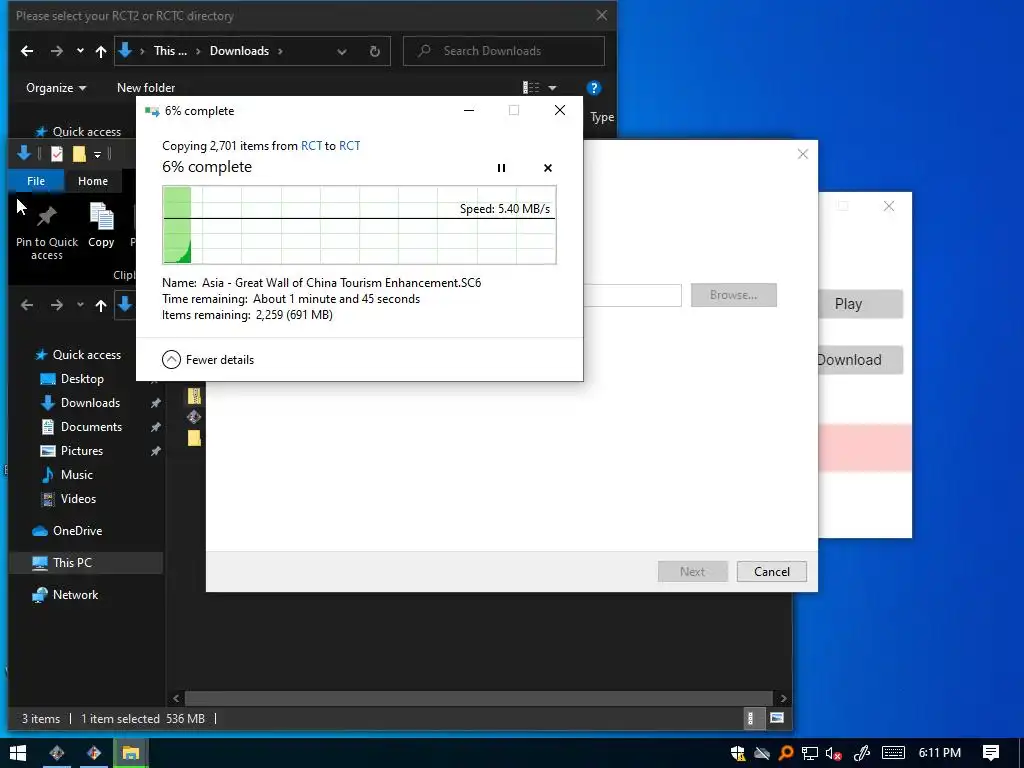Open the network tray icon
Viewport: 1024px width, 768px height.
(810, 753)
